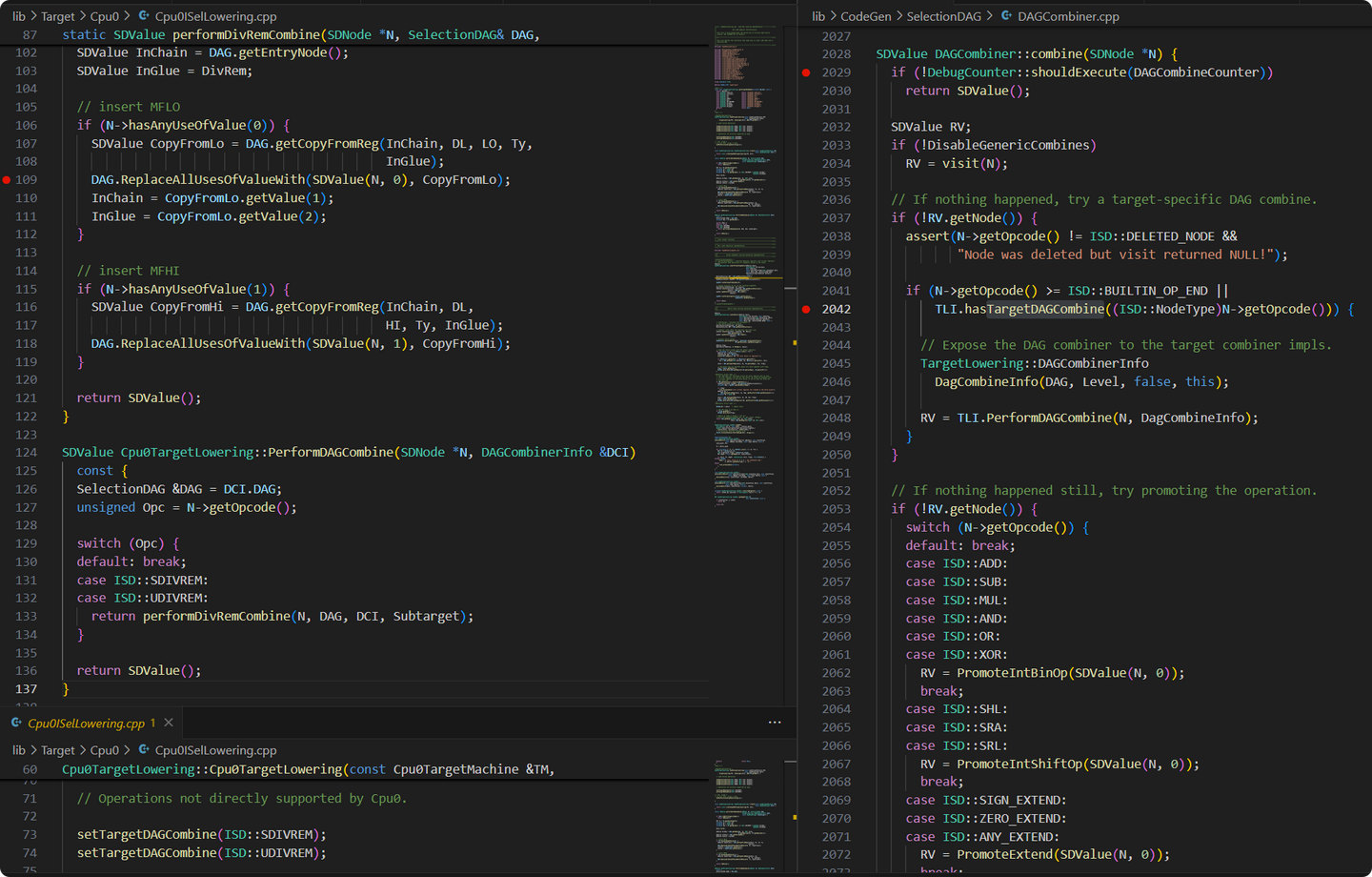Disable the red breakpoint on line 2042
The width and height of the screenshot is (1372, 877).
pos(806,309)
